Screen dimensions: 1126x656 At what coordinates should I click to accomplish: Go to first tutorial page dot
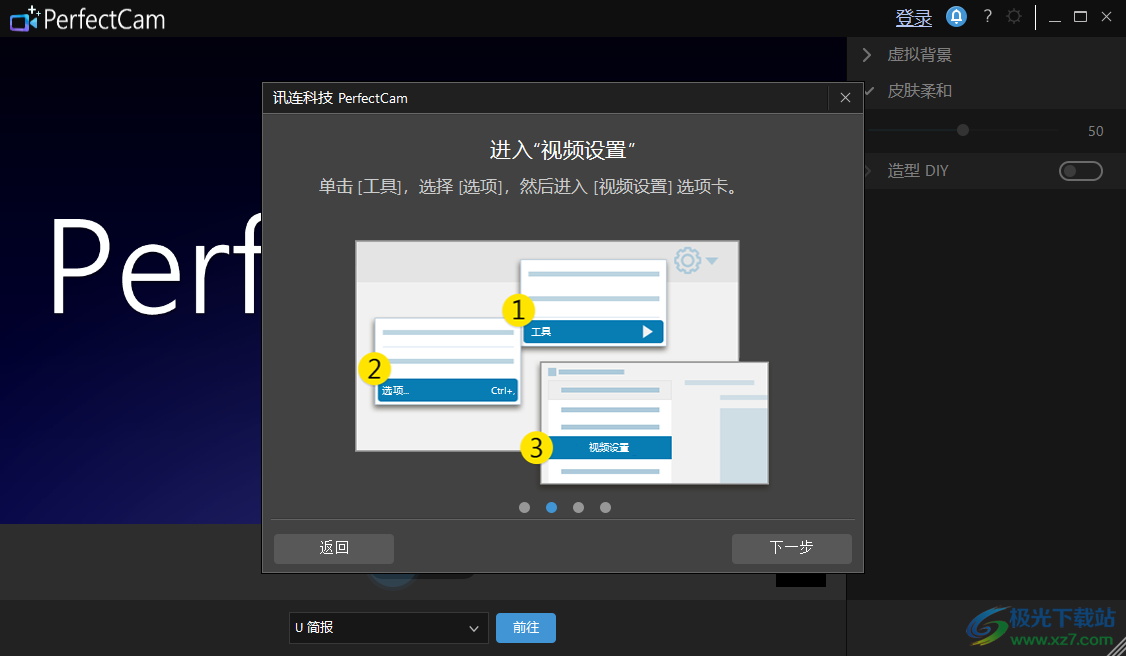(x=524, y=507)
